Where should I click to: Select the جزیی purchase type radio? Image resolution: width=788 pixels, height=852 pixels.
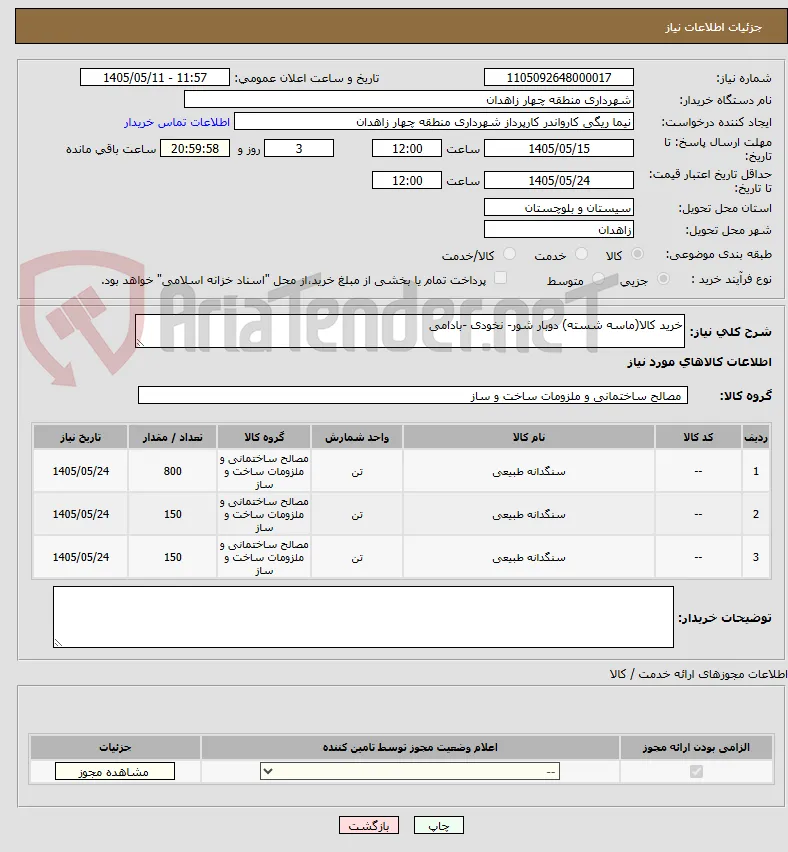(663, 279)
